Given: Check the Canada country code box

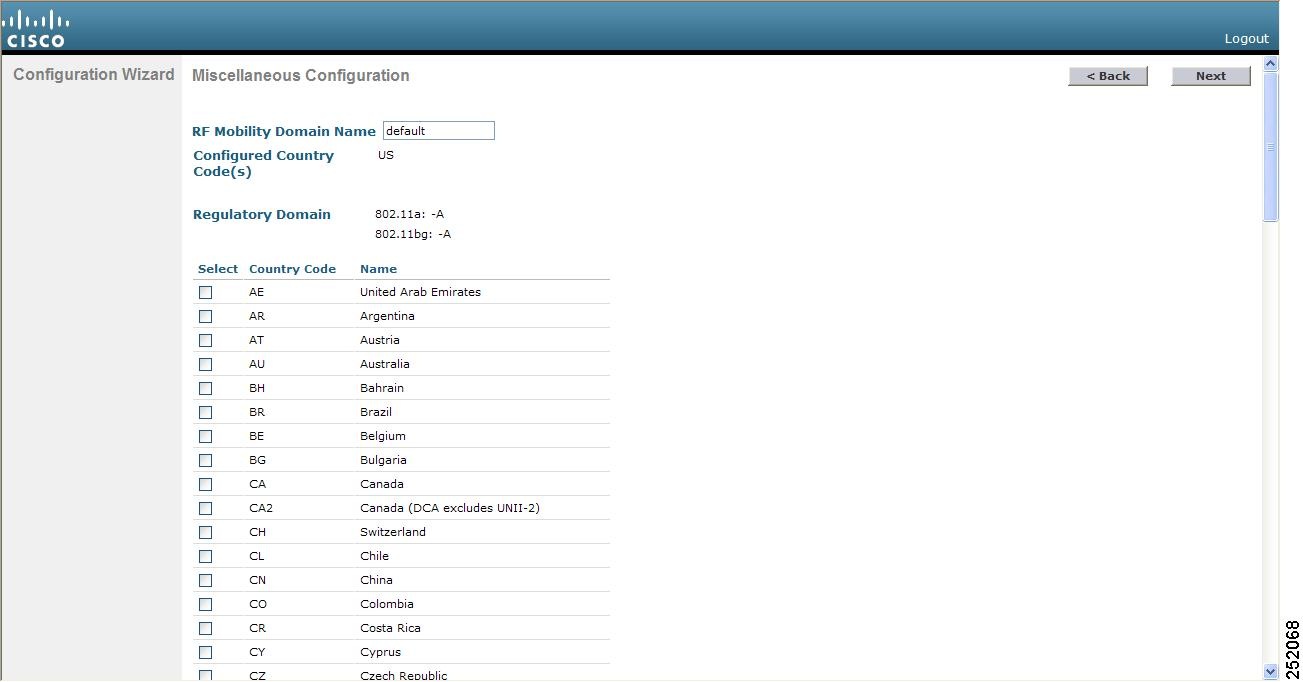Looking at the screenshot, I should click(x=205, y=484).
